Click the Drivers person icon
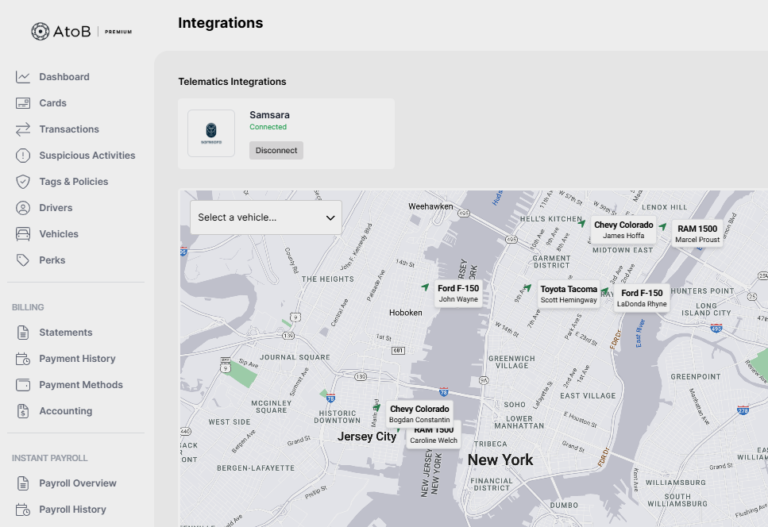The image size is (768, 527). pos(23,208)
